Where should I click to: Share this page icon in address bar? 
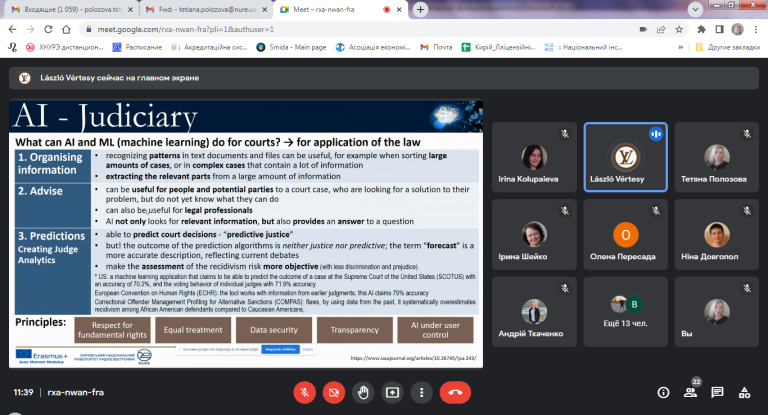pos(661,29)
